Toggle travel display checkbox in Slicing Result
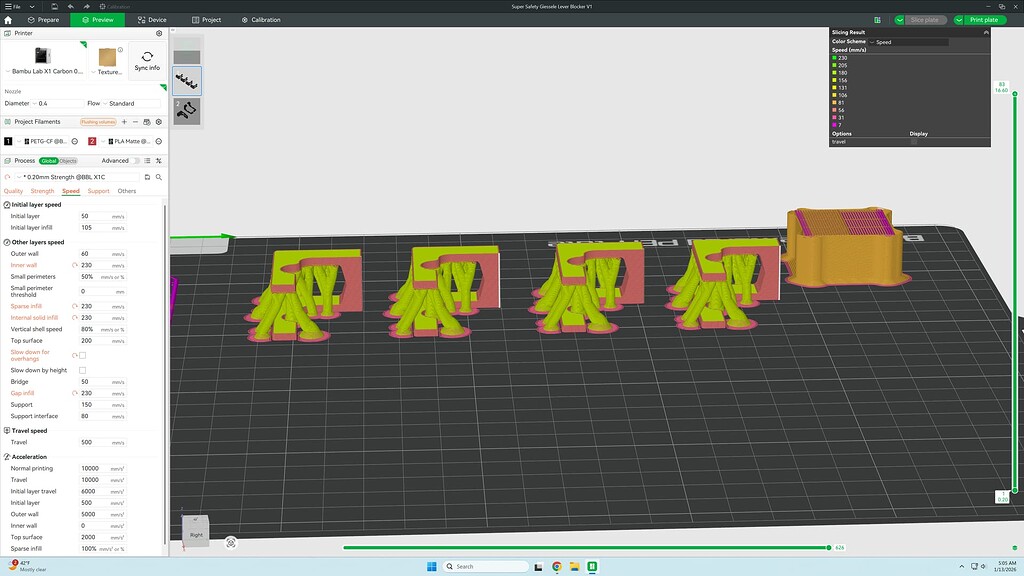This screenshot has height=576, width=1024. click(914, 142)
